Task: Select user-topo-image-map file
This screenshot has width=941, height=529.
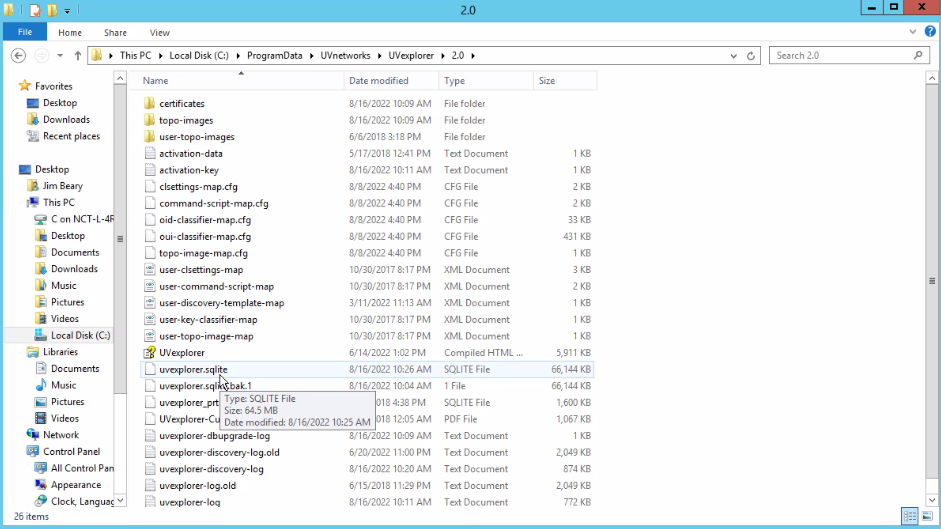Action: click(206, 336)
